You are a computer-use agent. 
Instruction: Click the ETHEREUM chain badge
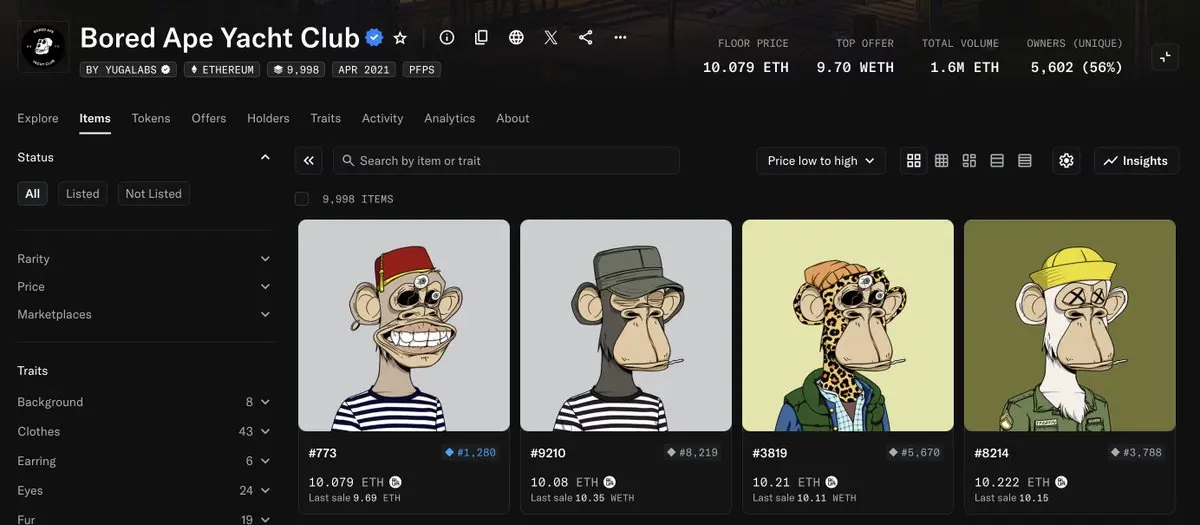tap(223, 70)
